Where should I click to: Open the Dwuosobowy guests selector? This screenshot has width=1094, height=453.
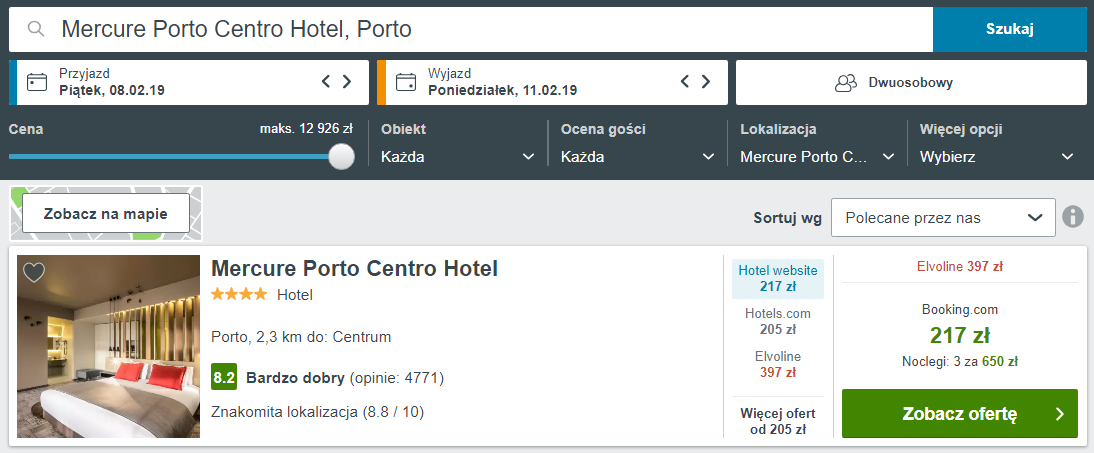[911, 82]
